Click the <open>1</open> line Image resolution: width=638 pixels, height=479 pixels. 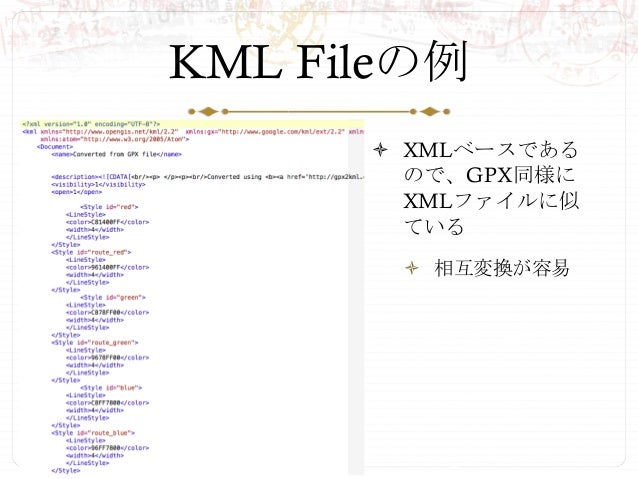76,192
